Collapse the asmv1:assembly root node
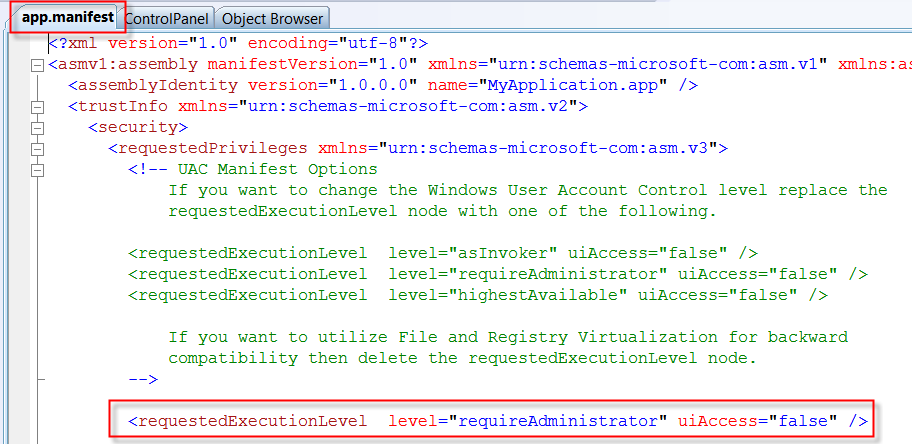Screen dimensions: 912x444 point(38,65)
